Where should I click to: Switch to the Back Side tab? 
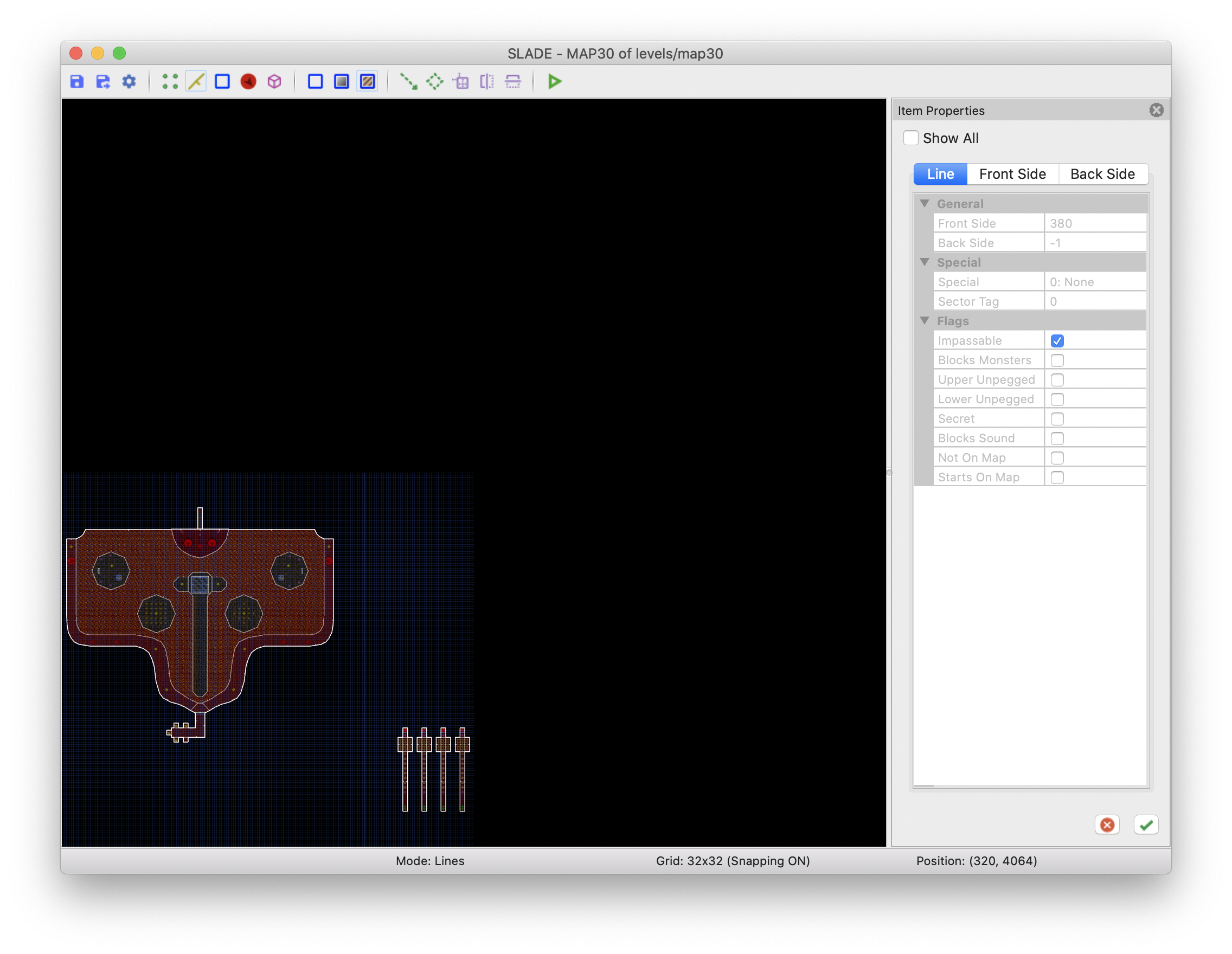pos(1103,173)
